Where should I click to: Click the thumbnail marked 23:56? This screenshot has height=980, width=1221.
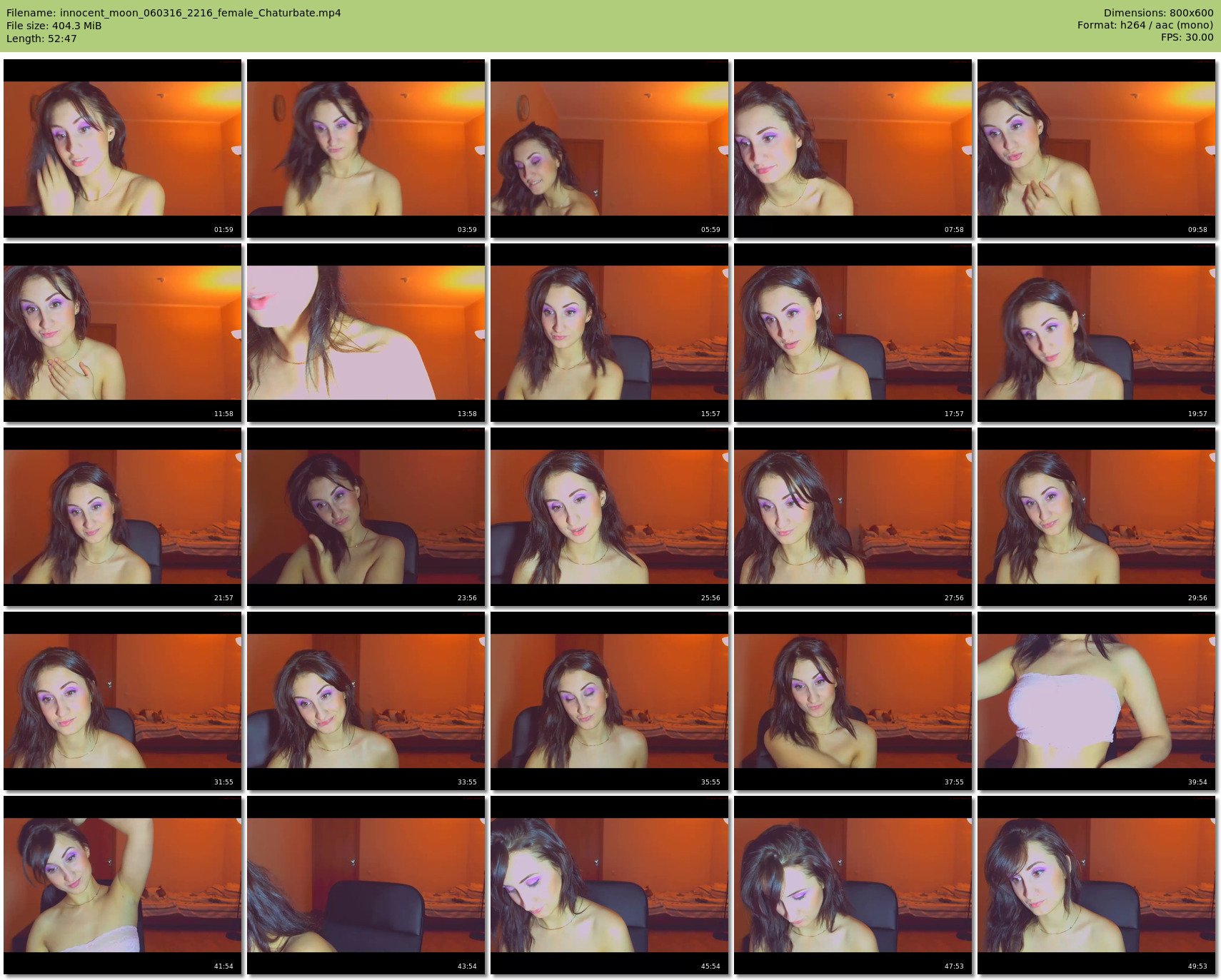pos(366,517)
